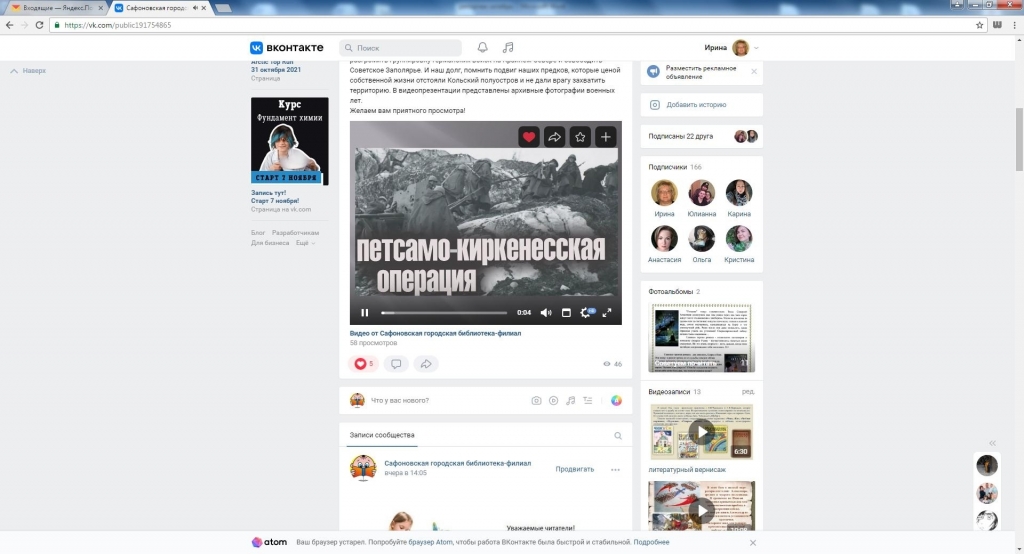The width and height of the screenshot is (1024, 554).
Task: Click Разместить рекламное объявление
Action: pyautogui.click(x=700, y=73)
